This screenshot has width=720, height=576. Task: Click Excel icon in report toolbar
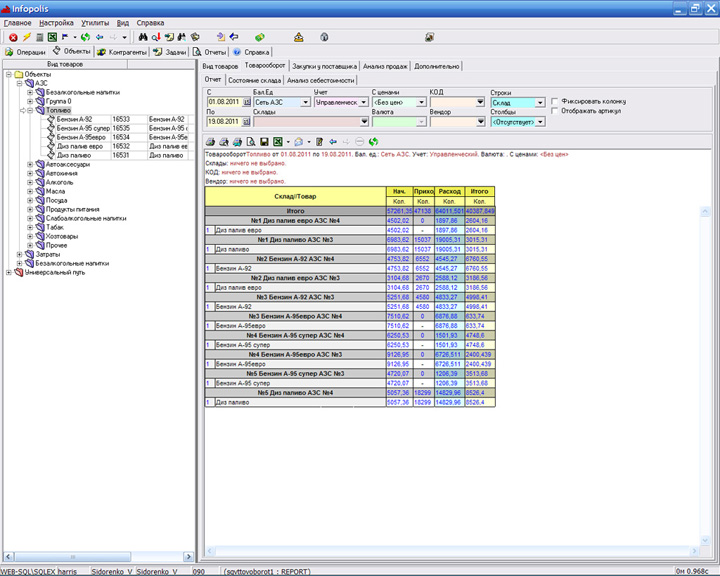tap(277, 142)
